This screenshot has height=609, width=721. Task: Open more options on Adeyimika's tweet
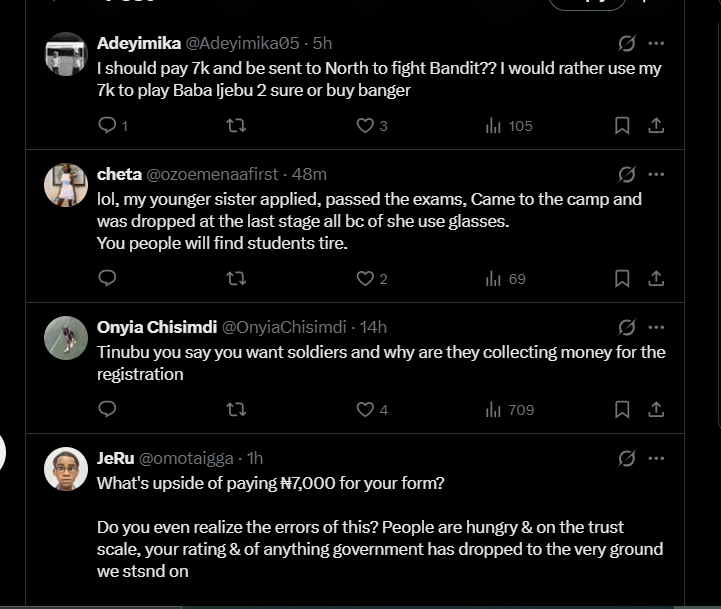coord(656,44)
